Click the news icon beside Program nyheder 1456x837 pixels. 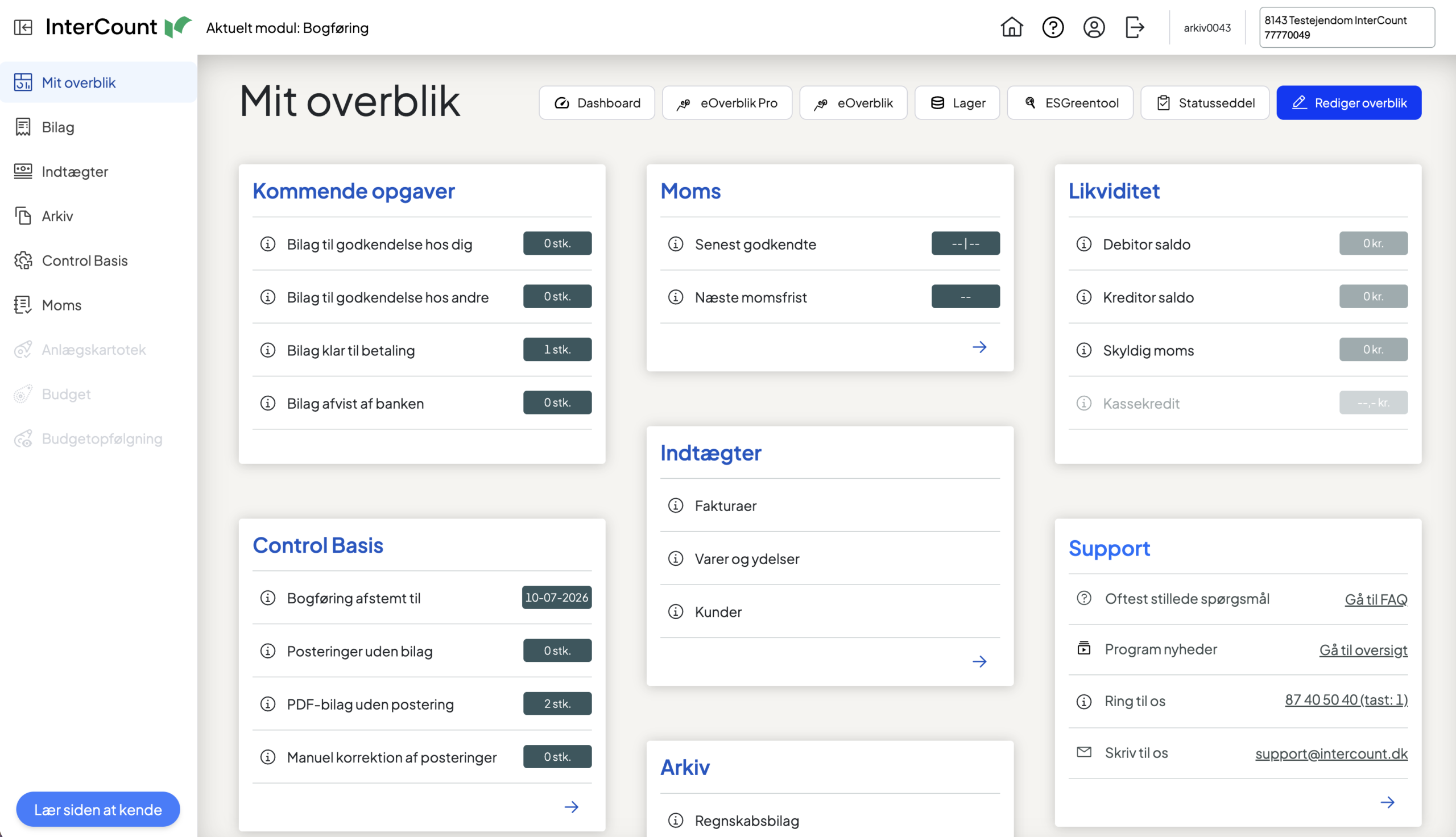(x=1084, y=648)
